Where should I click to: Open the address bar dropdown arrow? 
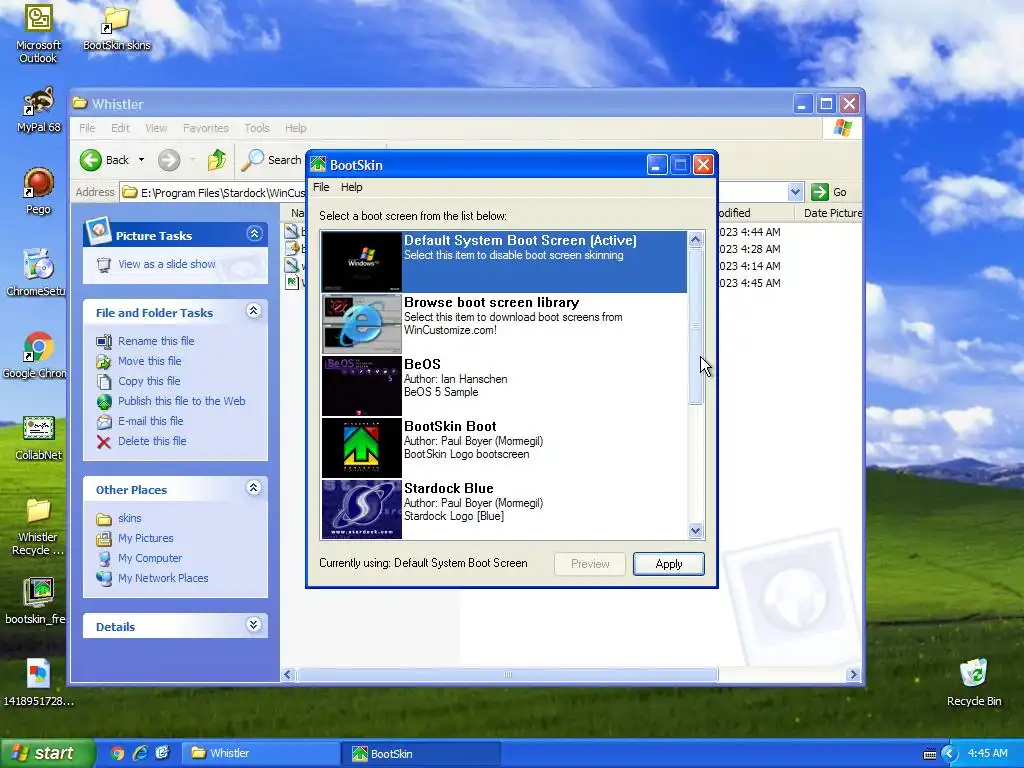tap(795, 192)
